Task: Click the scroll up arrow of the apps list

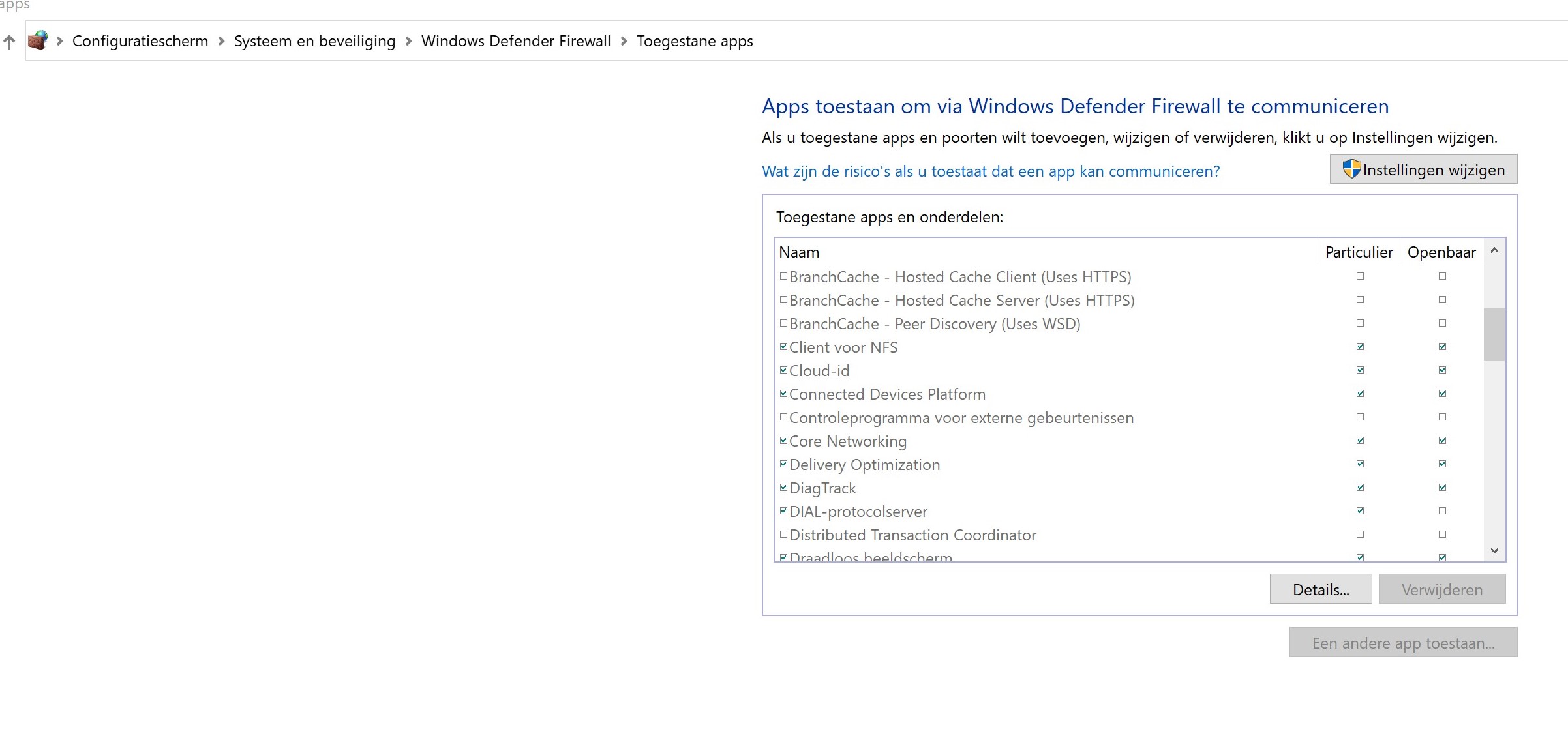Action: click(1494, 250)
